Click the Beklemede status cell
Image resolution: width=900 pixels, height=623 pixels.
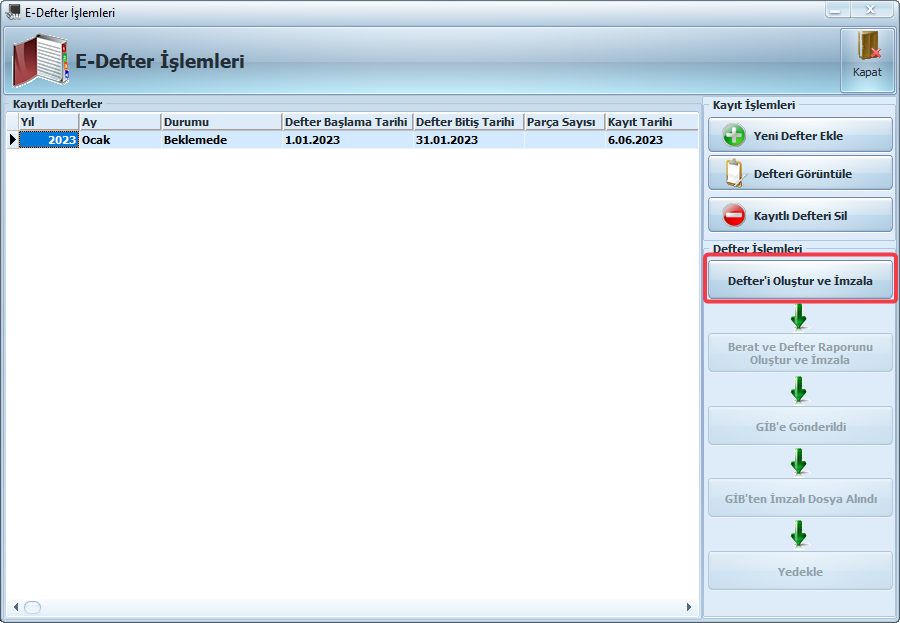pyautogui.click(x=222, y=140)
